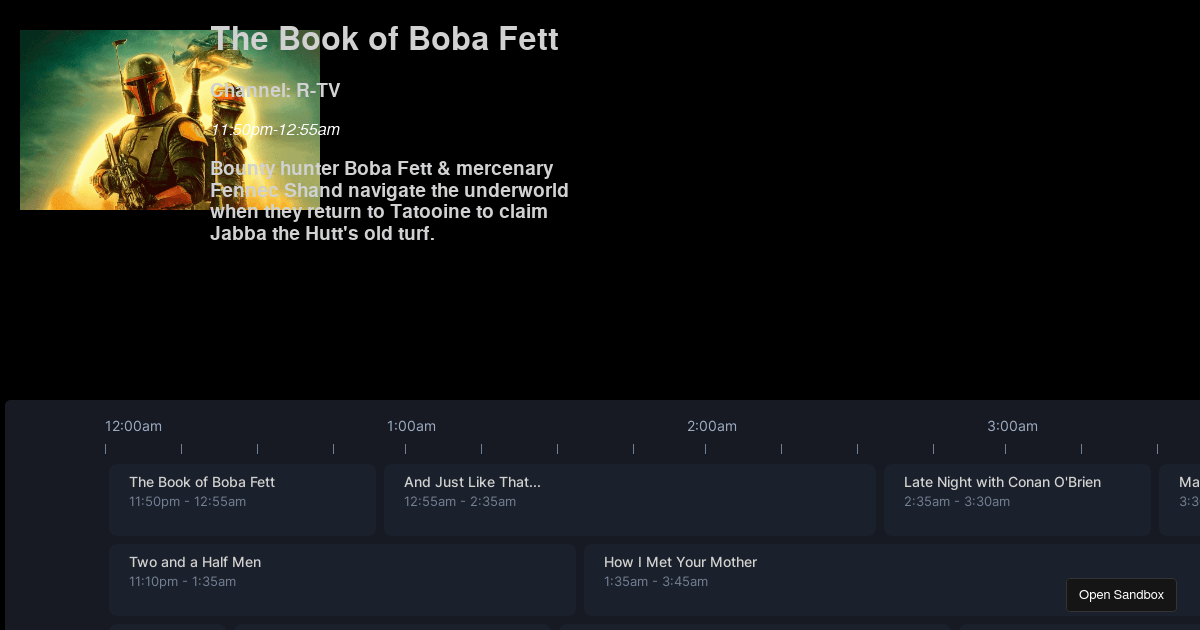Viewport: 1200px width, 630px height.
Task: Jump to the 1:00am timeline marker
Action: 411,426
